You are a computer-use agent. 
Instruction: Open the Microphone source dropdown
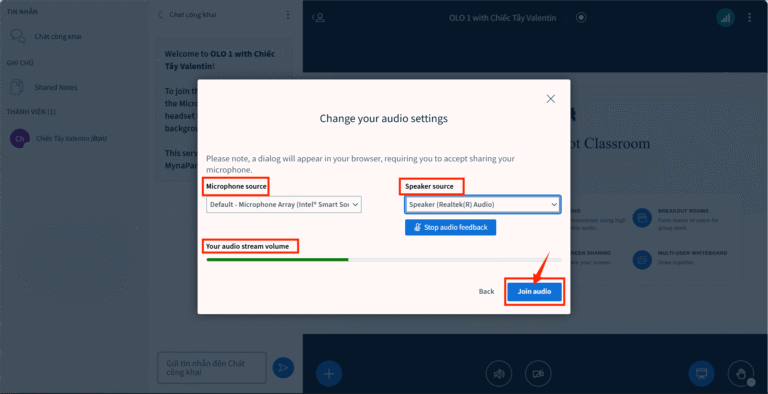tap(284, 204)
